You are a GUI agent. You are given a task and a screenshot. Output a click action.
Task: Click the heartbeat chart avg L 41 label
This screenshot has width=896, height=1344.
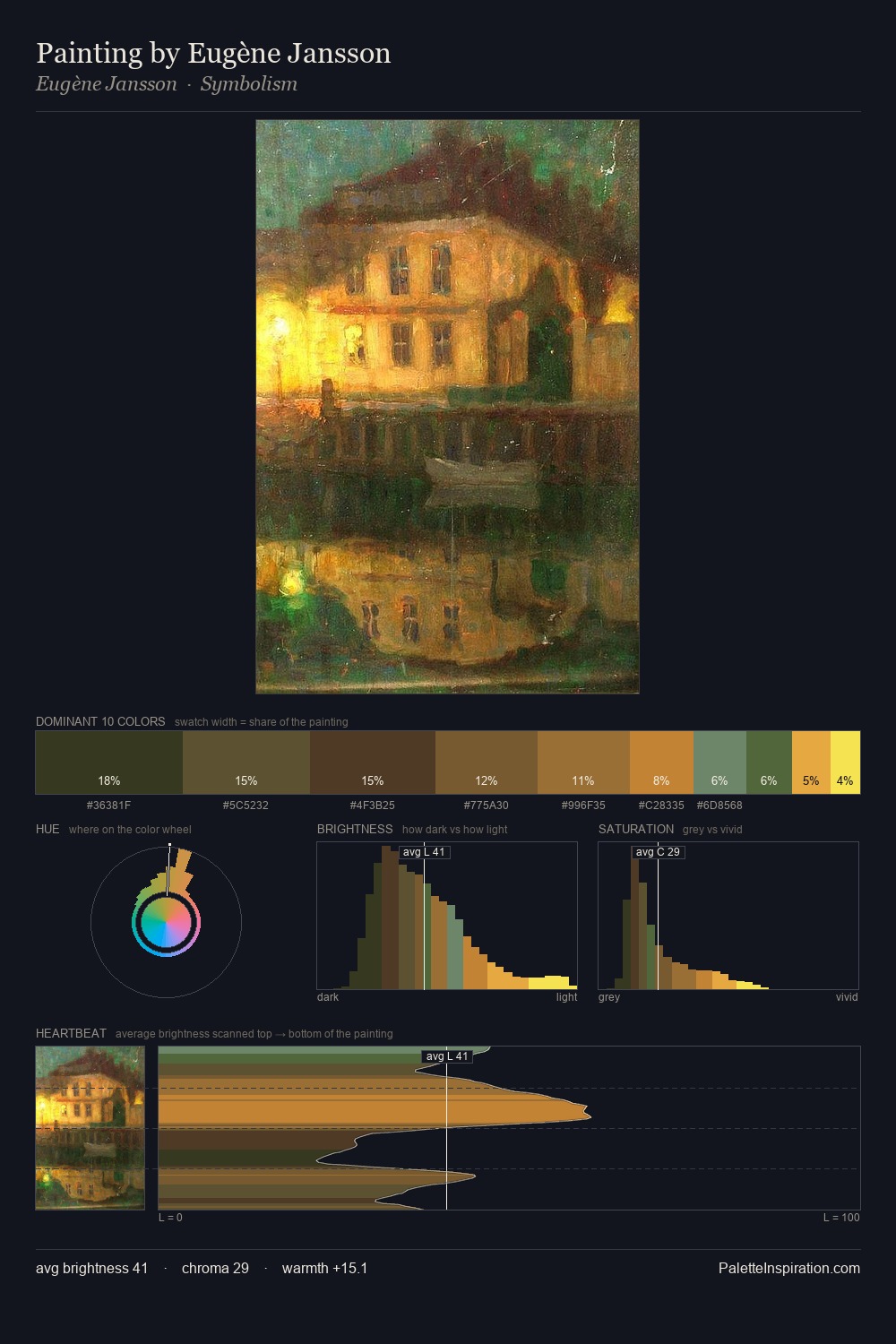click(447, 1056)
